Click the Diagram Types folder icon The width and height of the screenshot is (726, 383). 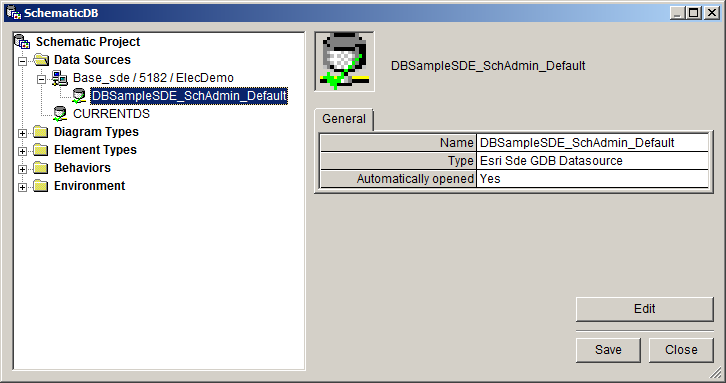click(x=41, y=132)
